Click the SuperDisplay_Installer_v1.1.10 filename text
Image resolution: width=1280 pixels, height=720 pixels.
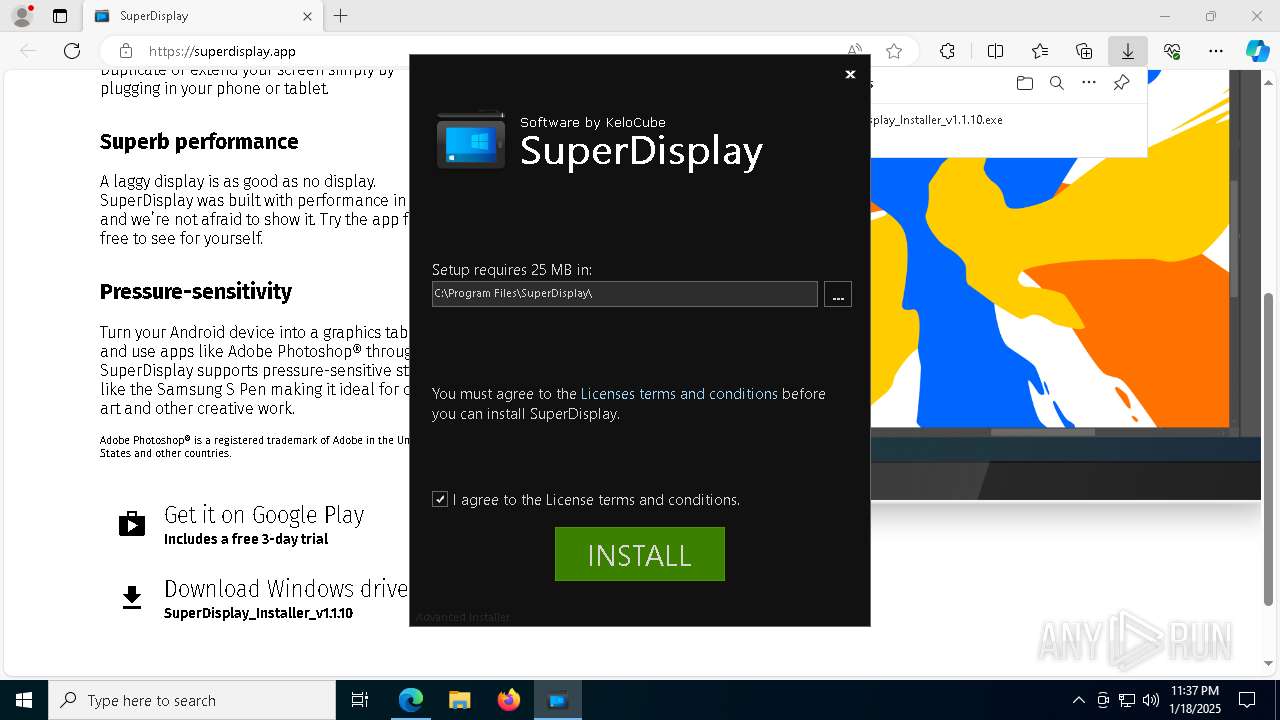258,613
